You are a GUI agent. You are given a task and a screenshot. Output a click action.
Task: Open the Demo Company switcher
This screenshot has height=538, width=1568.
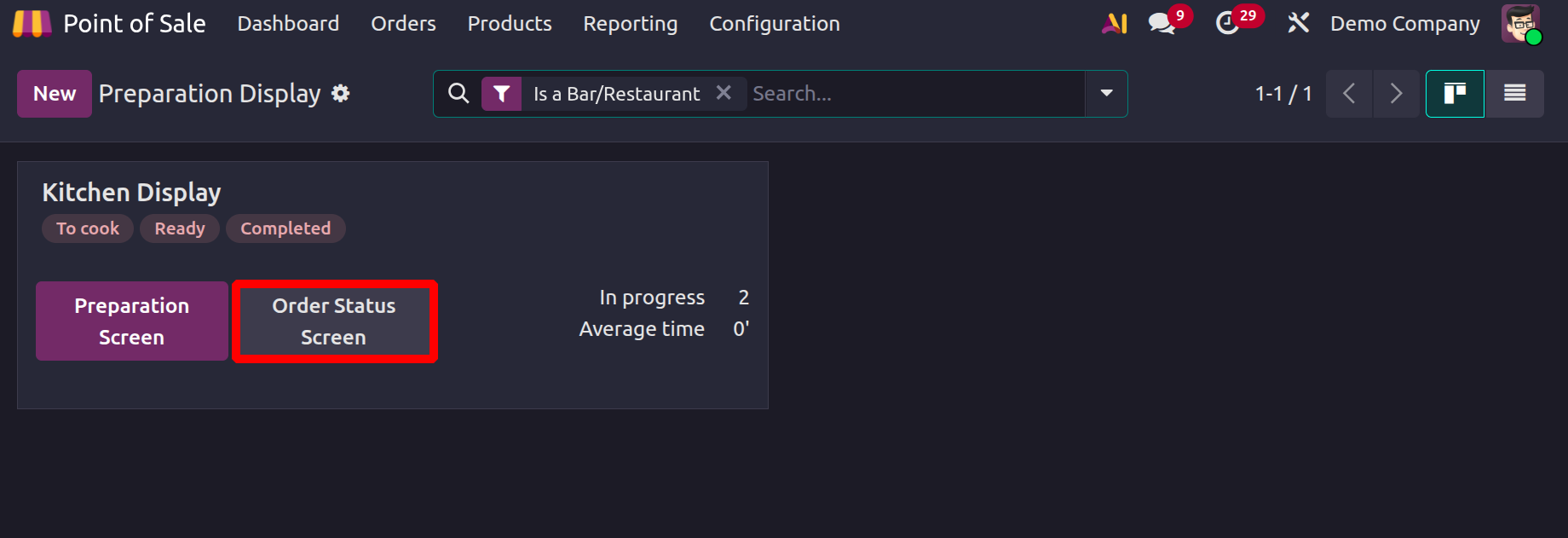pyautogui.click(x=1404, y=24)
